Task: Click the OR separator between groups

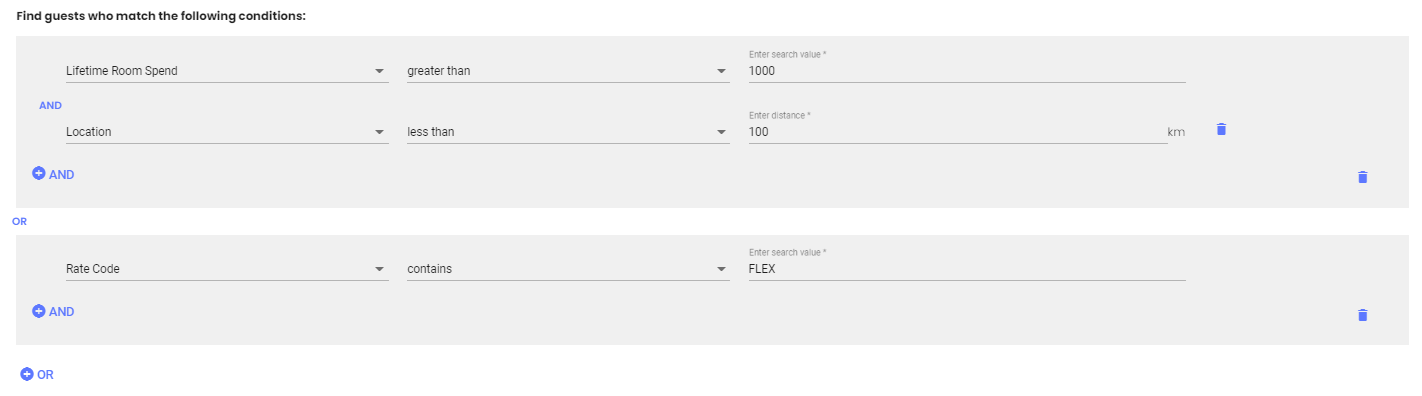Action: coord(20,222)
